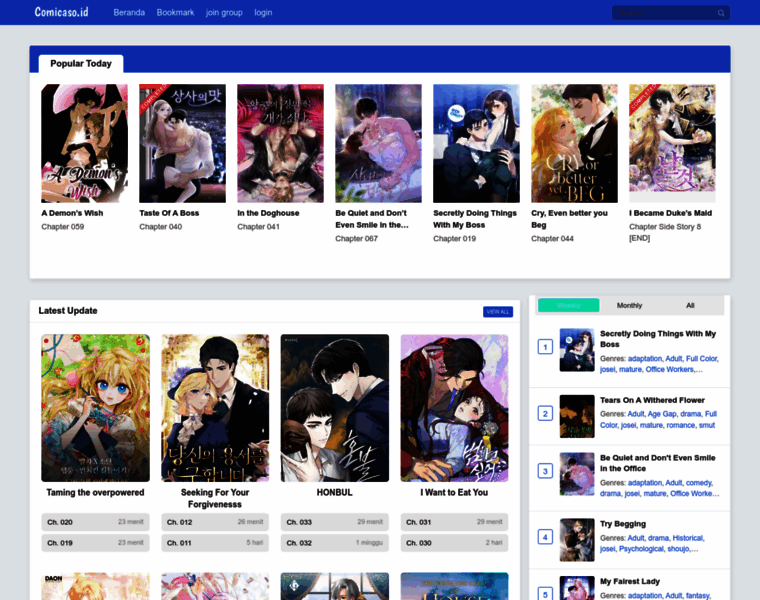Open the join group menu item
The width and height of the screenshot is (760, 600).
click(224, 13)
